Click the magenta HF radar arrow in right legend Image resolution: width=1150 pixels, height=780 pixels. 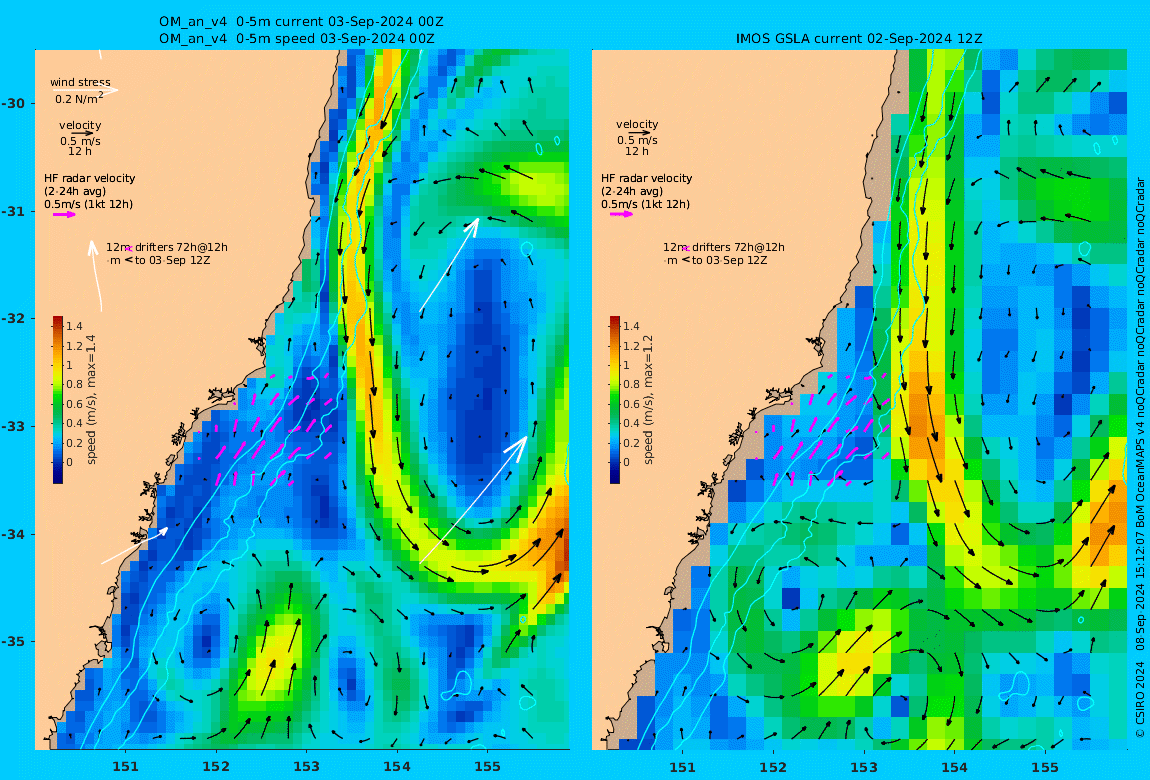pos(621,214)
